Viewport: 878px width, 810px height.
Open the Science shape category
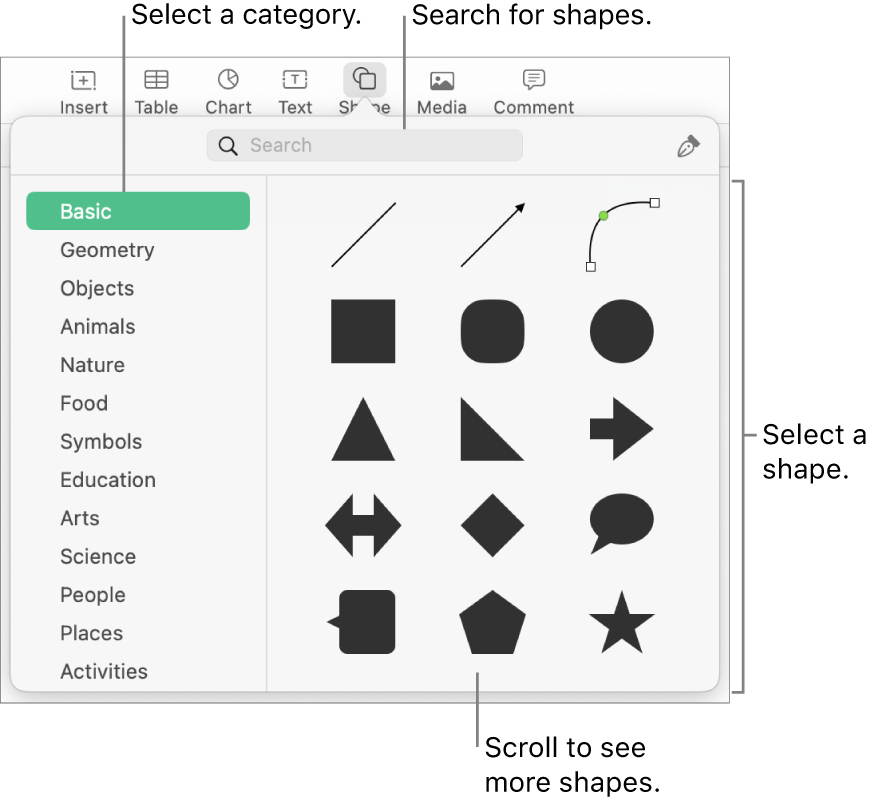tap(97, 556)
